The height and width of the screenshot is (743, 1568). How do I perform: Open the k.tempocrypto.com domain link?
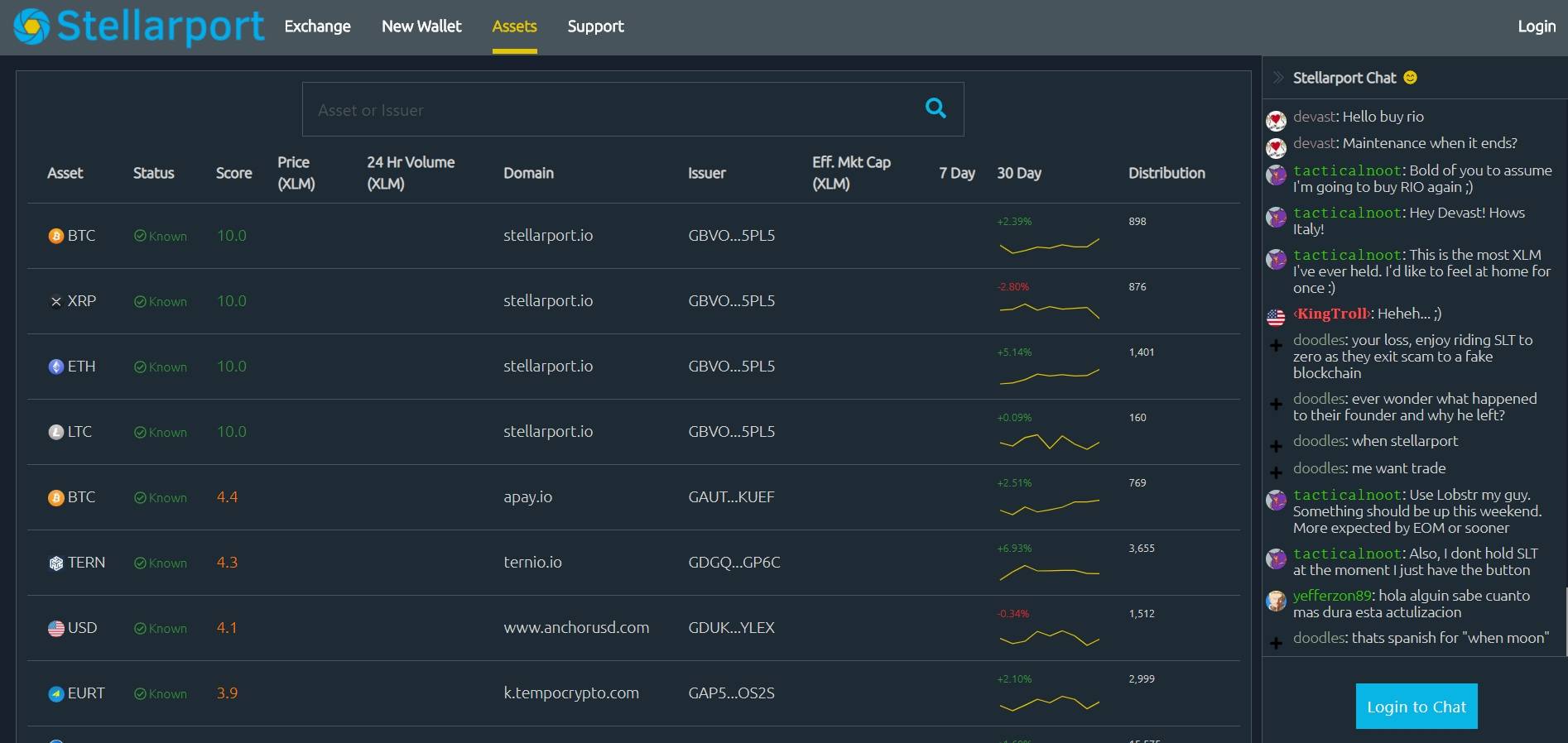coord(571,693)
